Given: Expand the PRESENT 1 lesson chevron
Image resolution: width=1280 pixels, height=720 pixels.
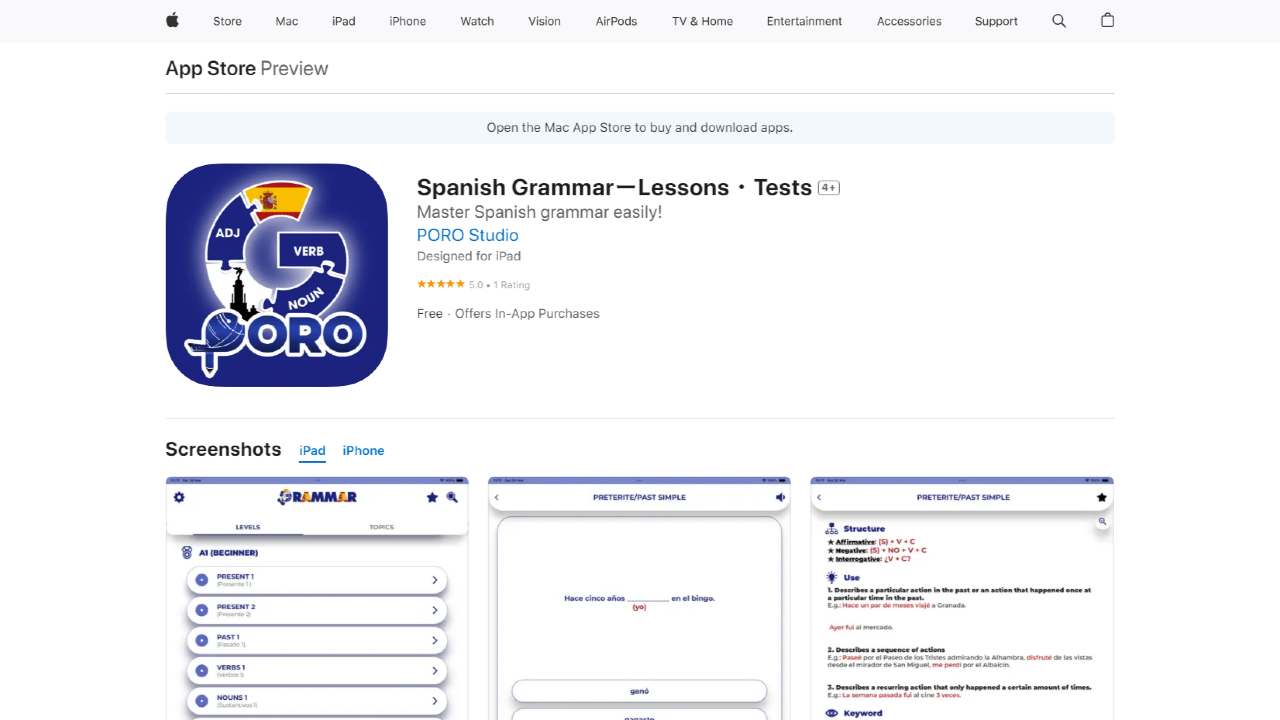Looking at the screenshot, I should point(435,580).
